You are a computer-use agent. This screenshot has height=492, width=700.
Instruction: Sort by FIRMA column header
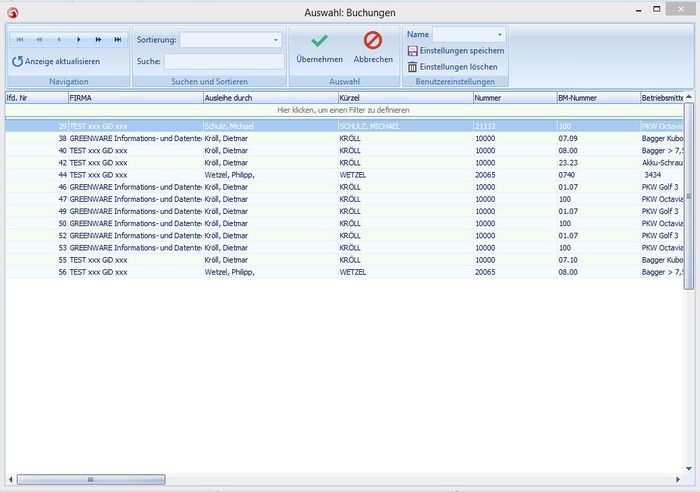(135, 98)
